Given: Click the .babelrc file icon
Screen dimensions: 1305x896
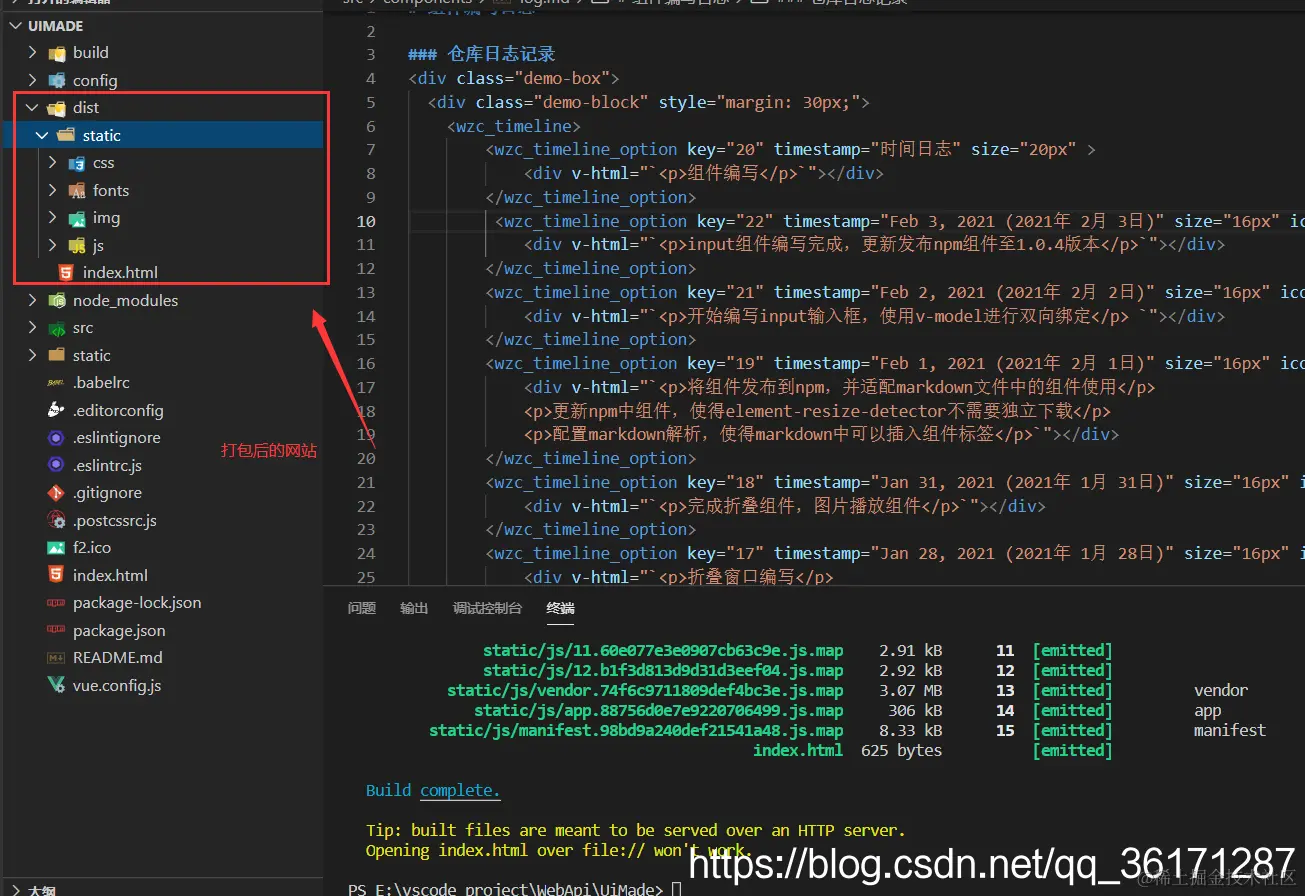Looking at the screenshot, I should coord(57,383).
